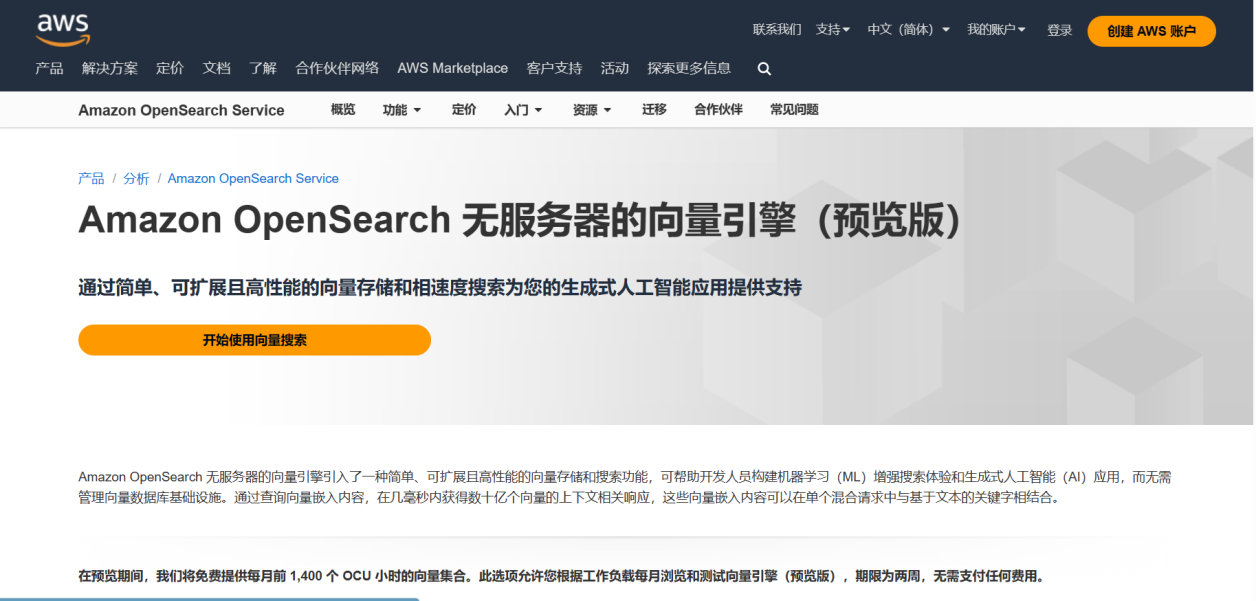Open the 产品 menu in the top navigation
This screenshot has height=601, width=1256.
[49, 68]
